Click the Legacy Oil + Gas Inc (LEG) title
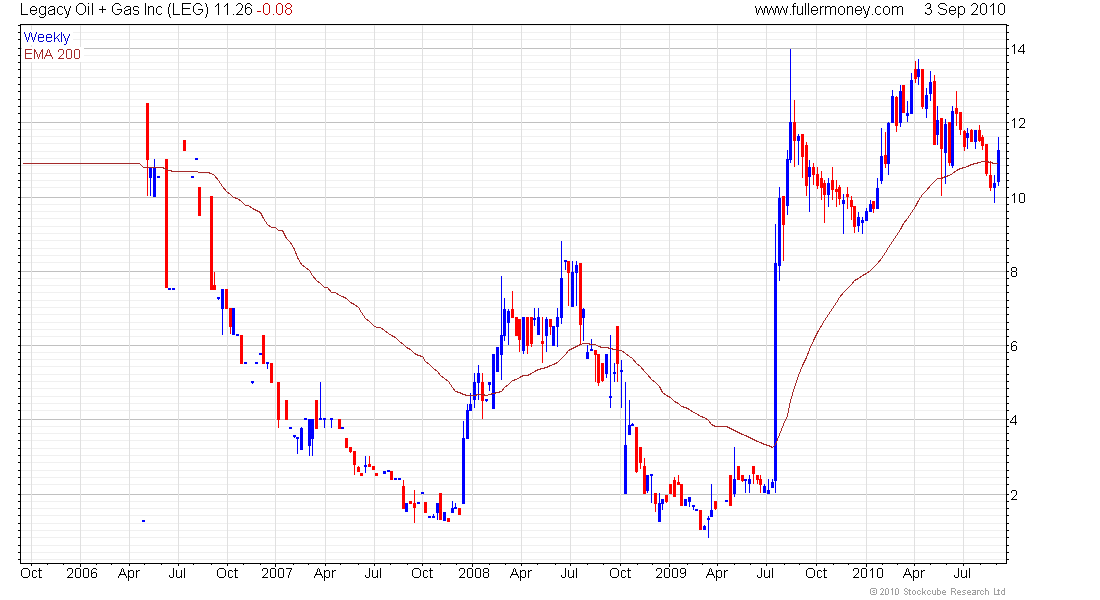Viewport: 1100px width, 600px height. pos(114,10)
